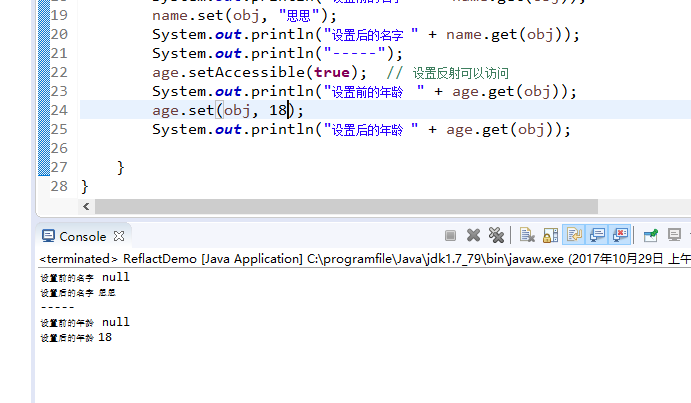Close the Console view tab
691x403 pixels.
coord(119,236)
